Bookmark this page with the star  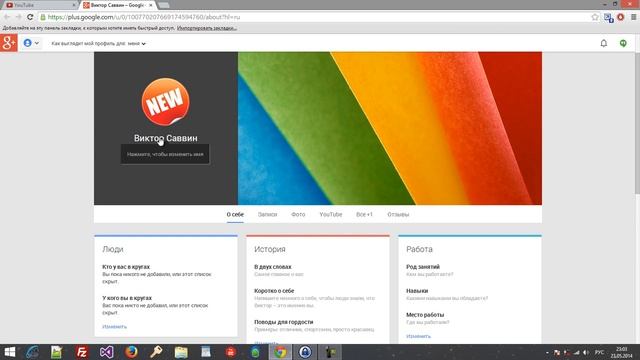[x=595, y=17]
